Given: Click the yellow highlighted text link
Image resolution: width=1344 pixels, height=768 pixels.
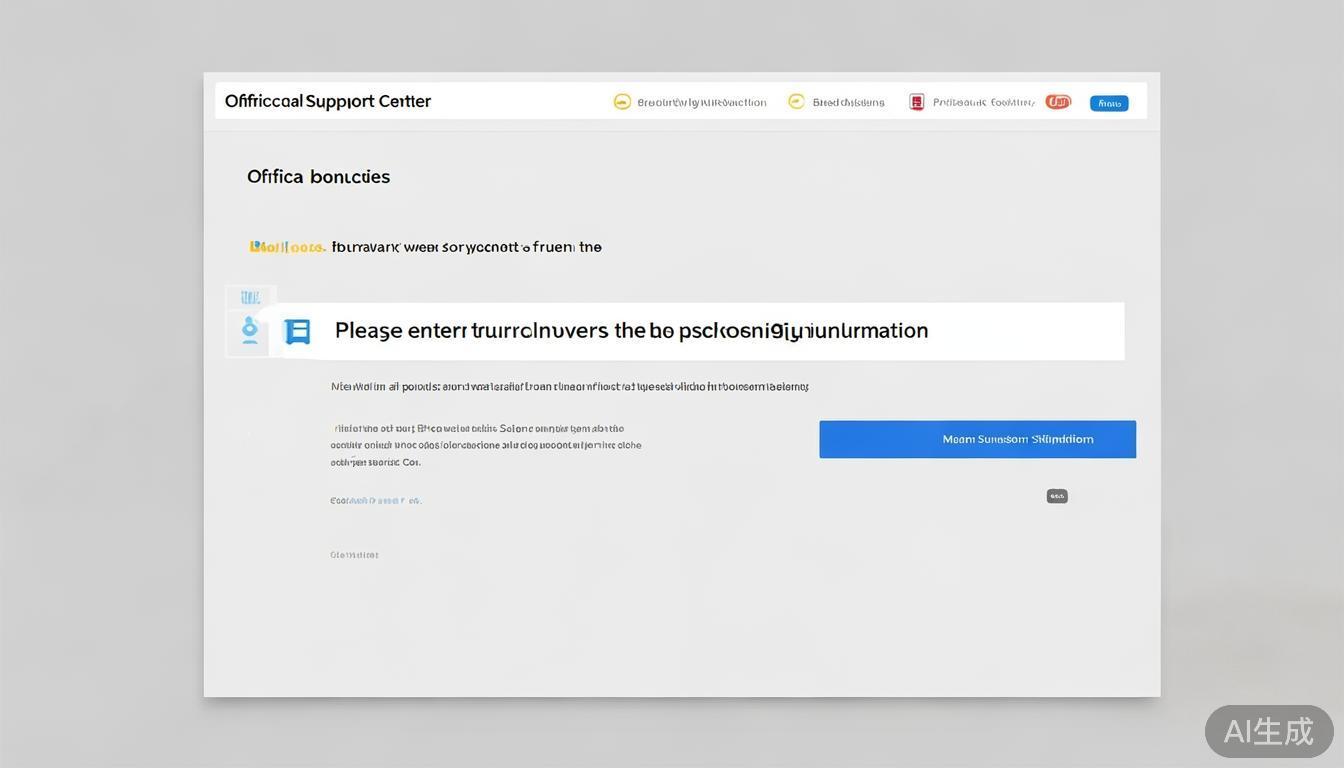Looking at the screenshot, I should pyautogui.click(x=287, y=247).
